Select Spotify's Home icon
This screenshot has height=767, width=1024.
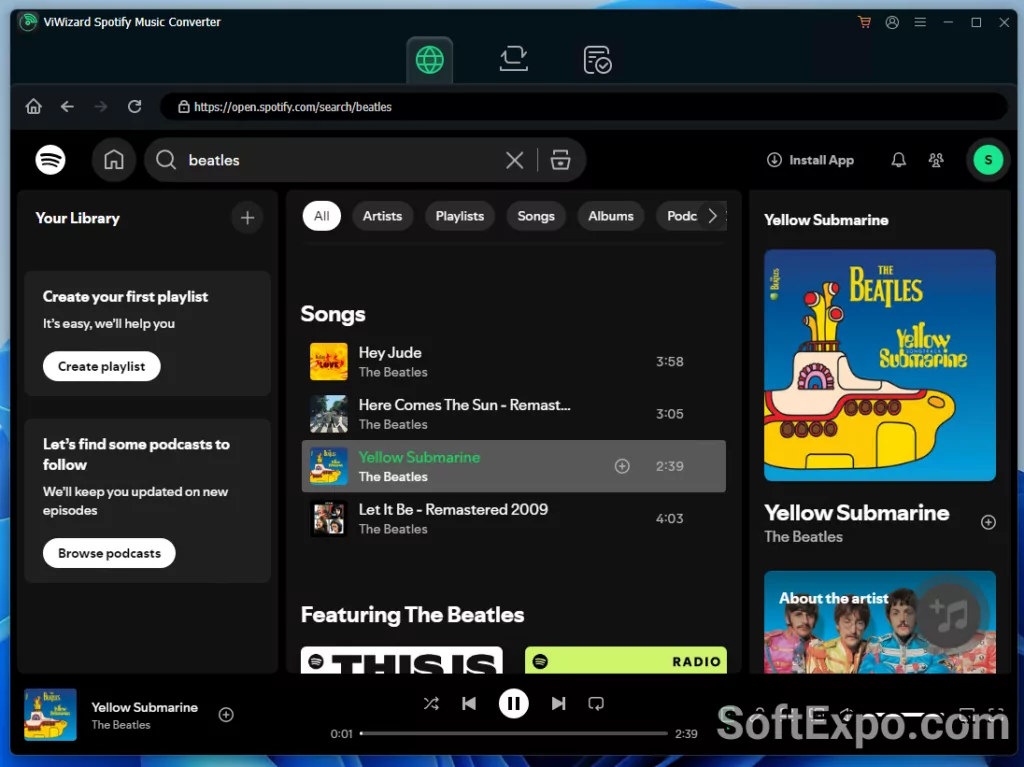113,159
